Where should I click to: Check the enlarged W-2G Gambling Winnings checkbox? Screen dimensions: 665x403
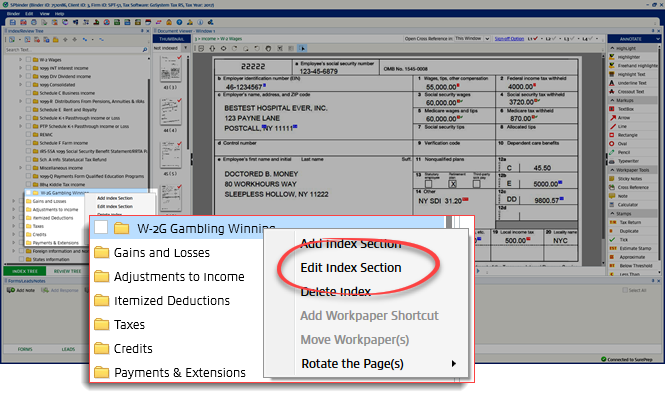[101, 227]
